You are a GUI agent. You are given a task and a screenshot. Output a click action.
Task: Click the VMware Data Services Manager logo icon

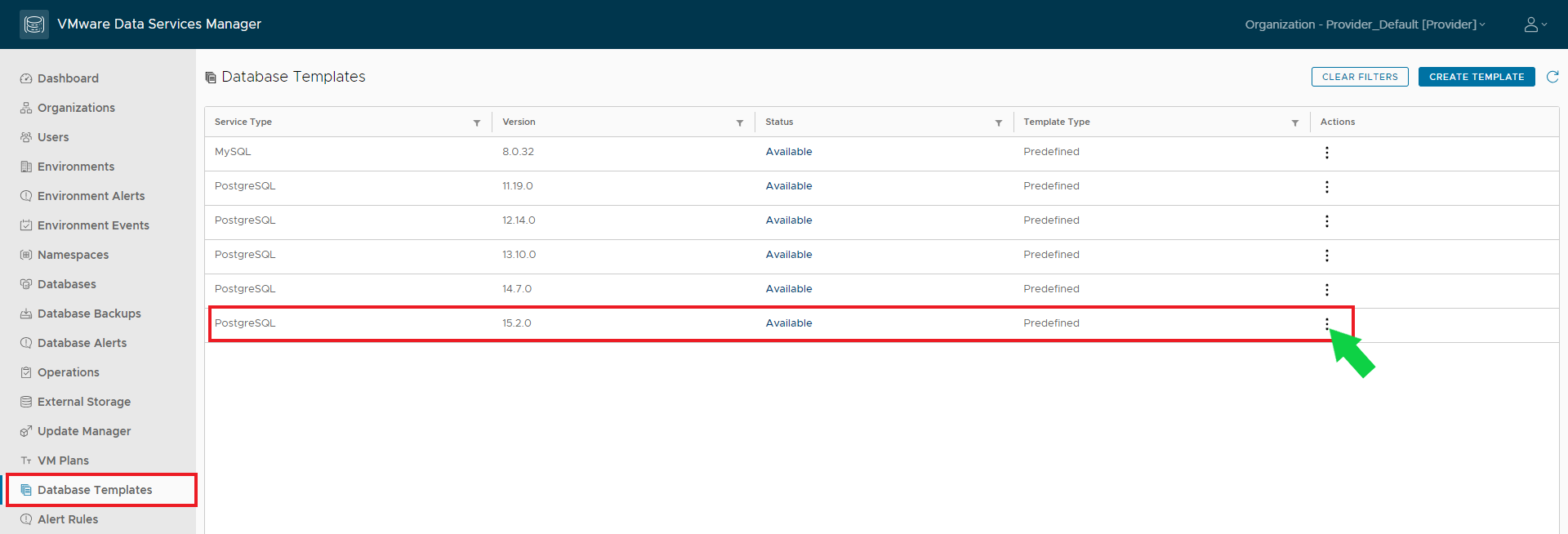point(34,24)
